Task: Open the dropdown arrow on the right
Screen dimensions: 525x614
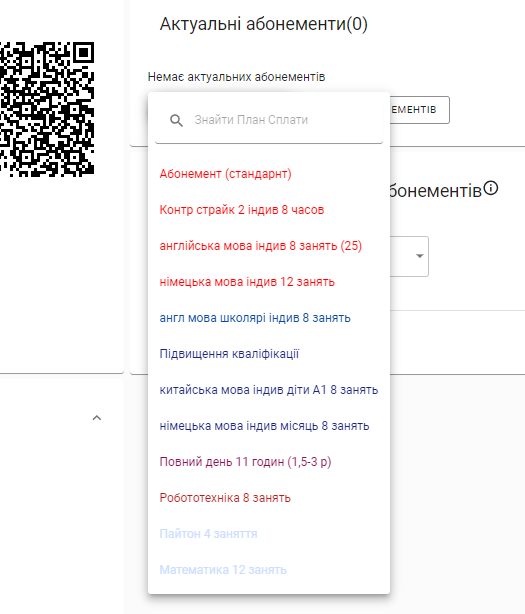Action: click(419, 256)
